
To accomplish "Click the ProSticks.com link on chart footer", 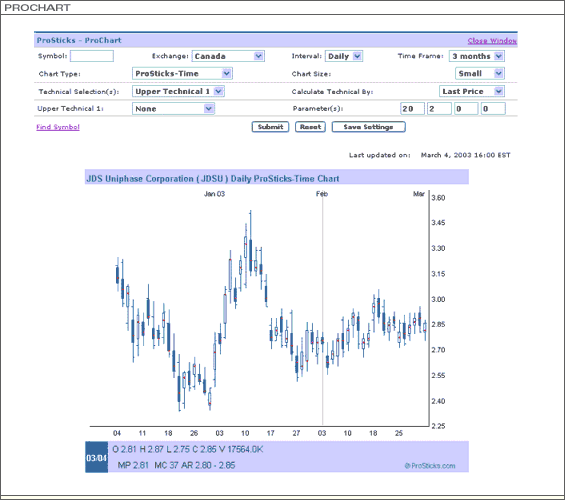I will click(430, 466).
